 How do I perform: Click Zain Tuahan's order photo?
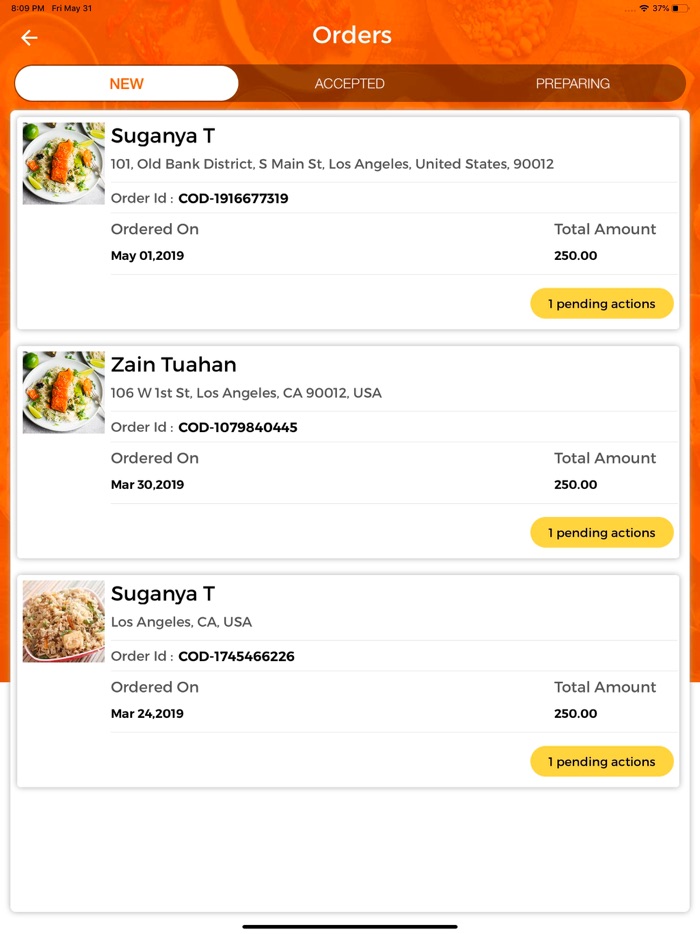point(62,391)
